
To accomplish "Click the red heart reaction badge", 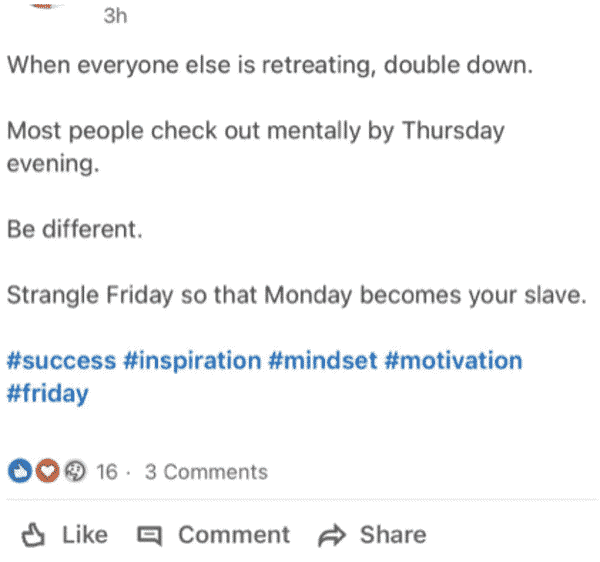I will coord(47,470).
